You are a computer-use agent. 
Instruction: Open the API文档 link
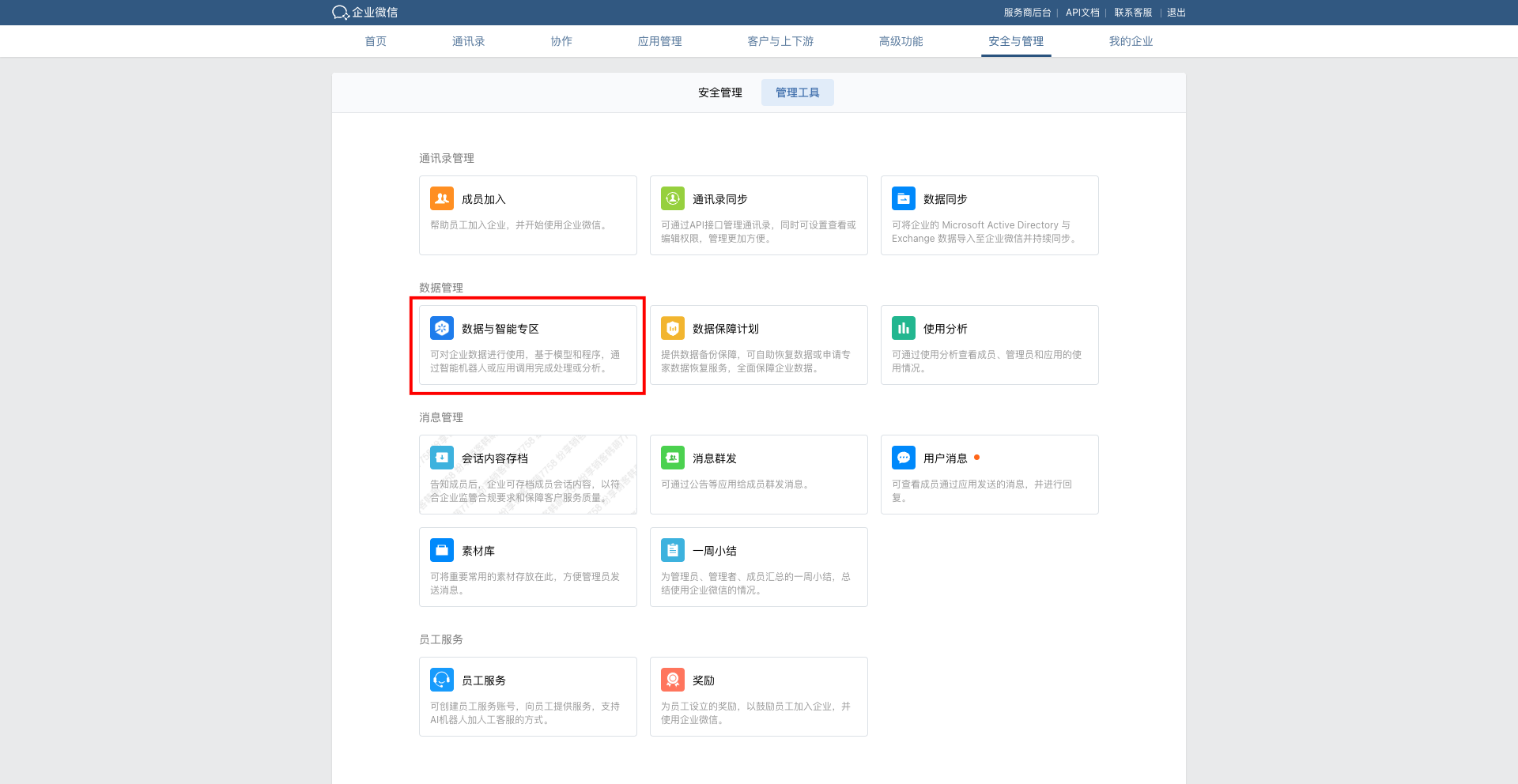(1082, 13)
